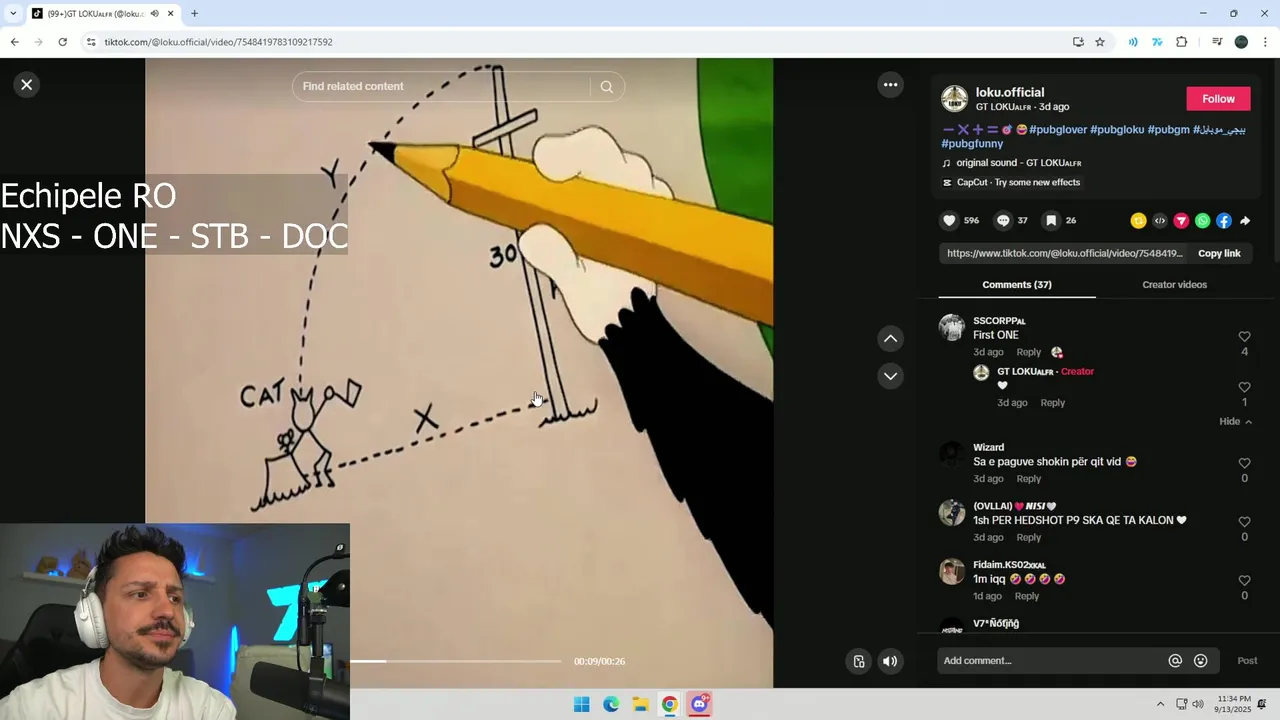Mute the browser tab audio icon
The width and height of the screenshot is (1280, 720).
154,13
